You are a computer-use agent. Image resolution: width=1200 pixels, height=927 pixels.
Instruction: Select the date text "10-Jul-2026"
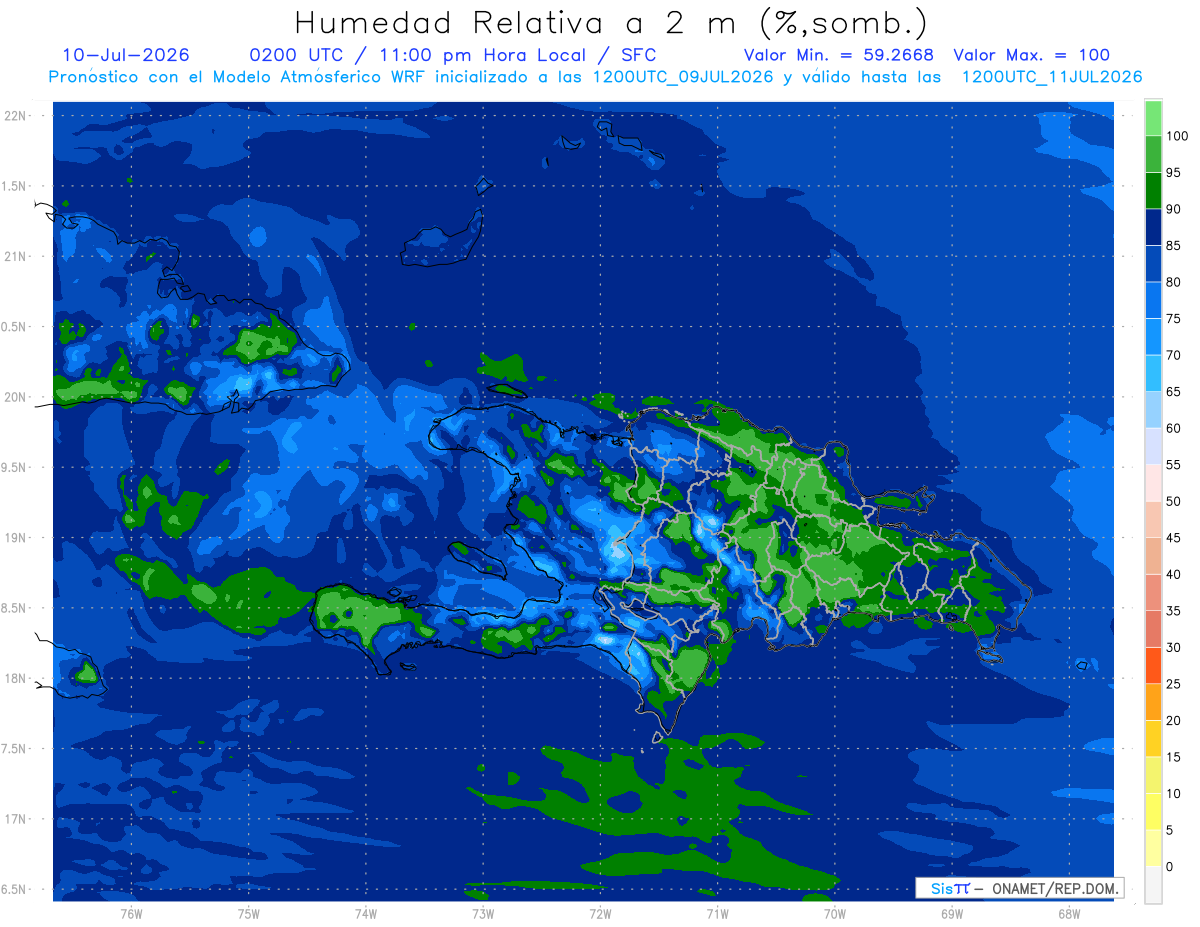pyautogui.click(x=125, y=55)
